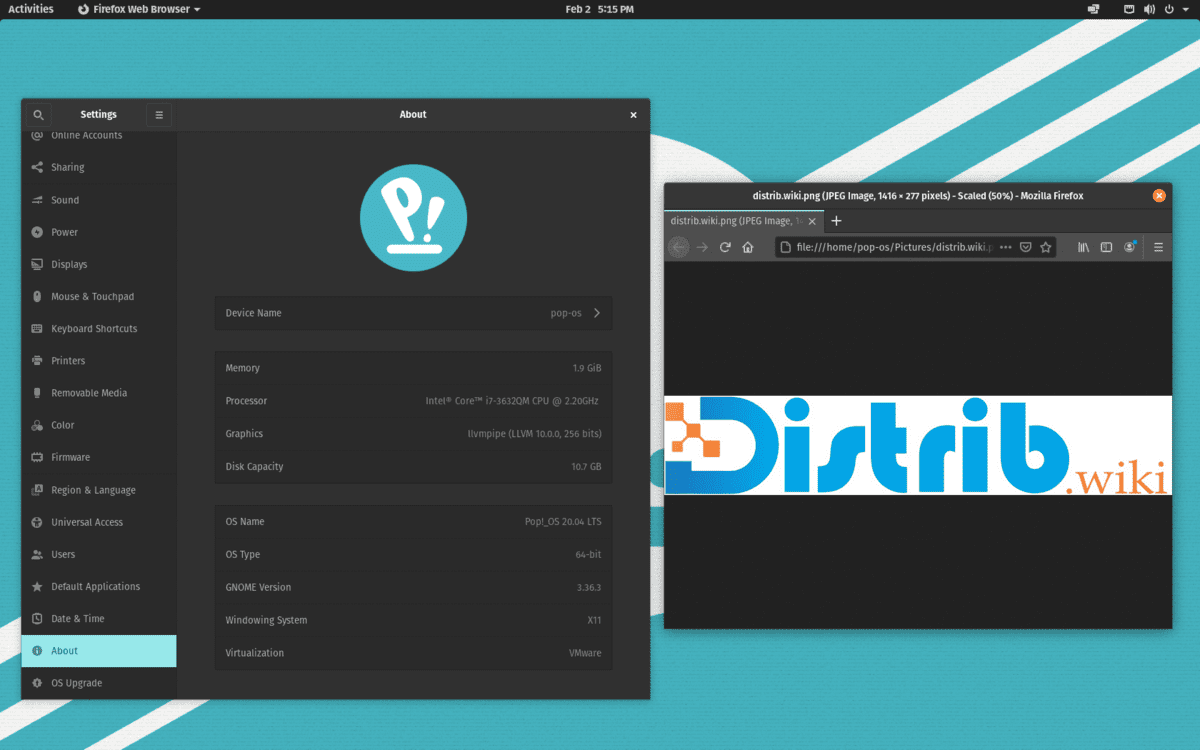Select the highlighted About entry

[x=99, y=651]
